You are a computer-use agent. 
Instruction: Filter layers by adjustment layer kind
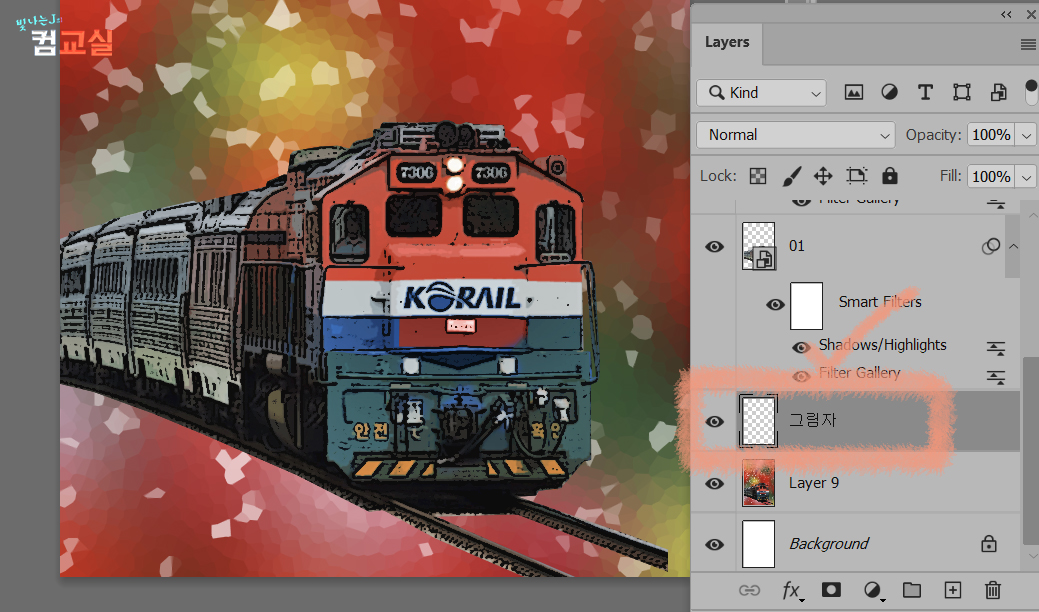[x=889, y=93]
